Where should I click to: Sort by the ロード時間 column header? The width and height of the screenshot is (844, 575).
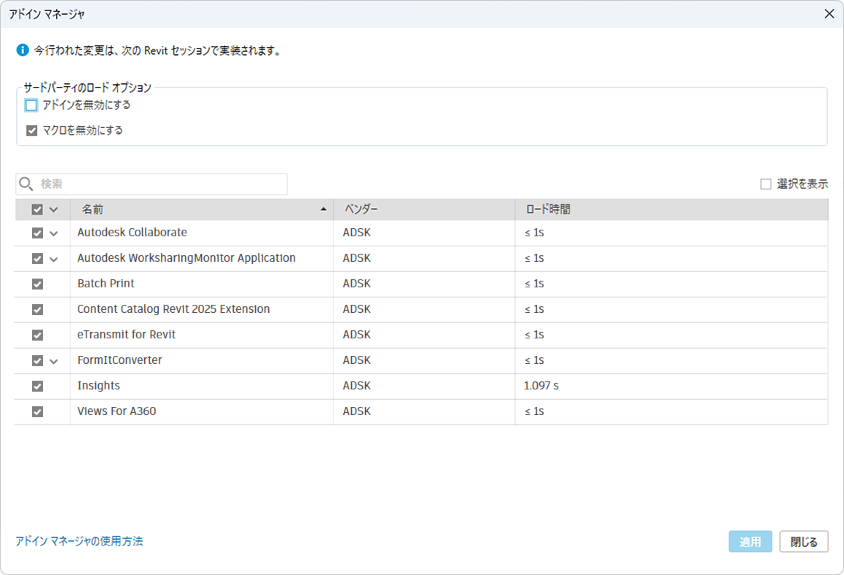671,209
